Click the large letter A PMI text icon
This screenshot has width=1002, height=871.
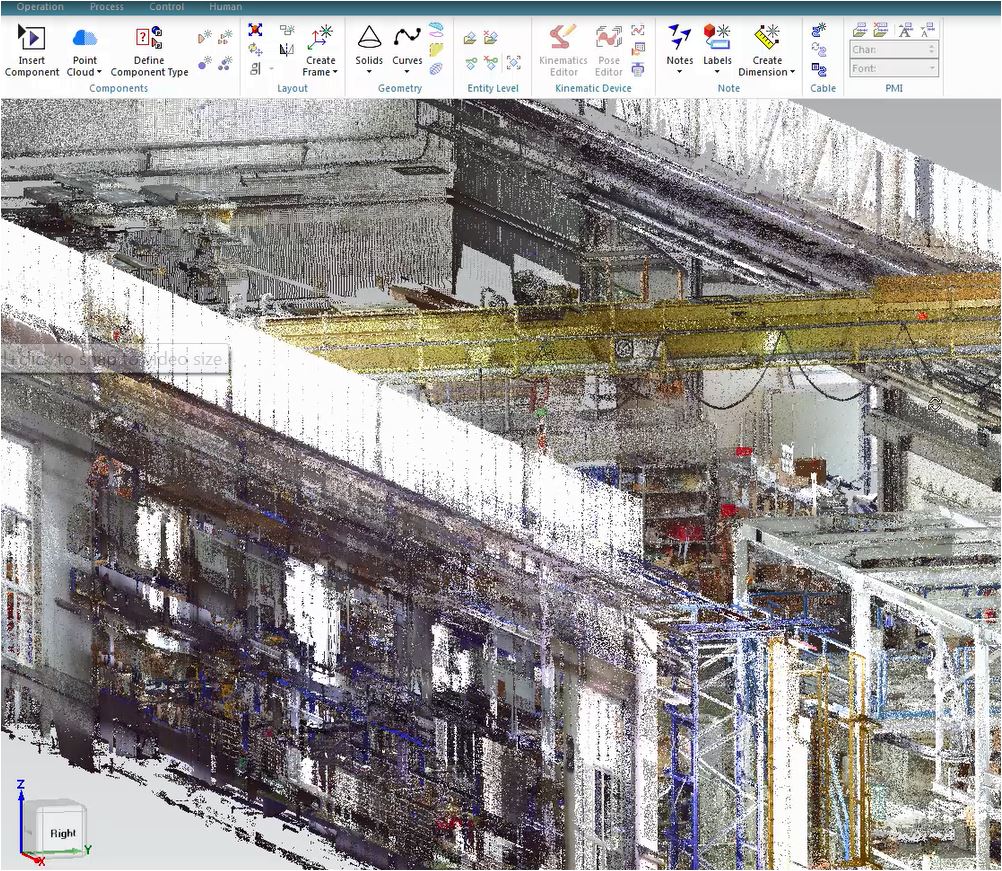click(x=905, y=29)
